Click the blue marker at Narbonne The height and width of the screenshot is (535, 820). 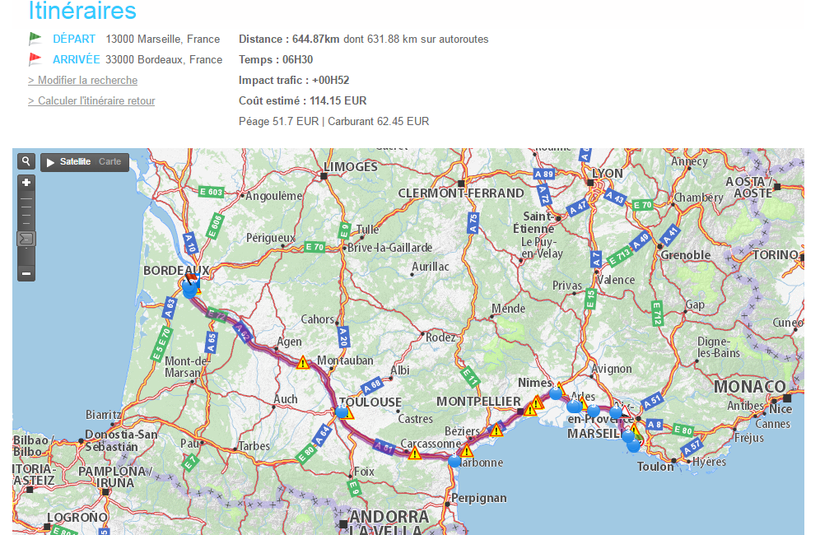(x=455, y=461)
